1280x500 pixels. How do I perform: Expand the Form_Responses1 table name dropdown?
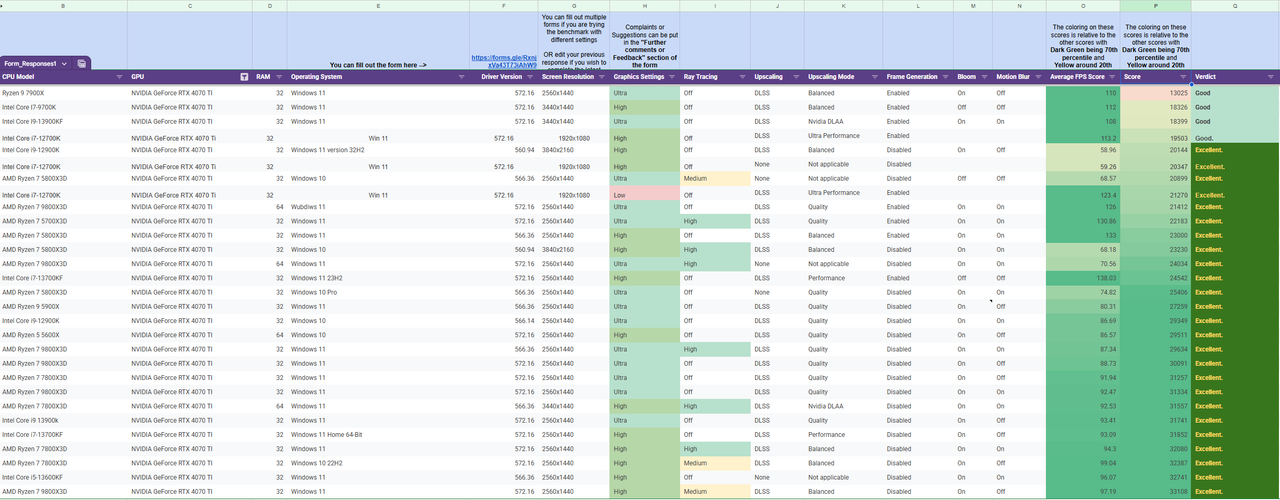click(64, 63)
